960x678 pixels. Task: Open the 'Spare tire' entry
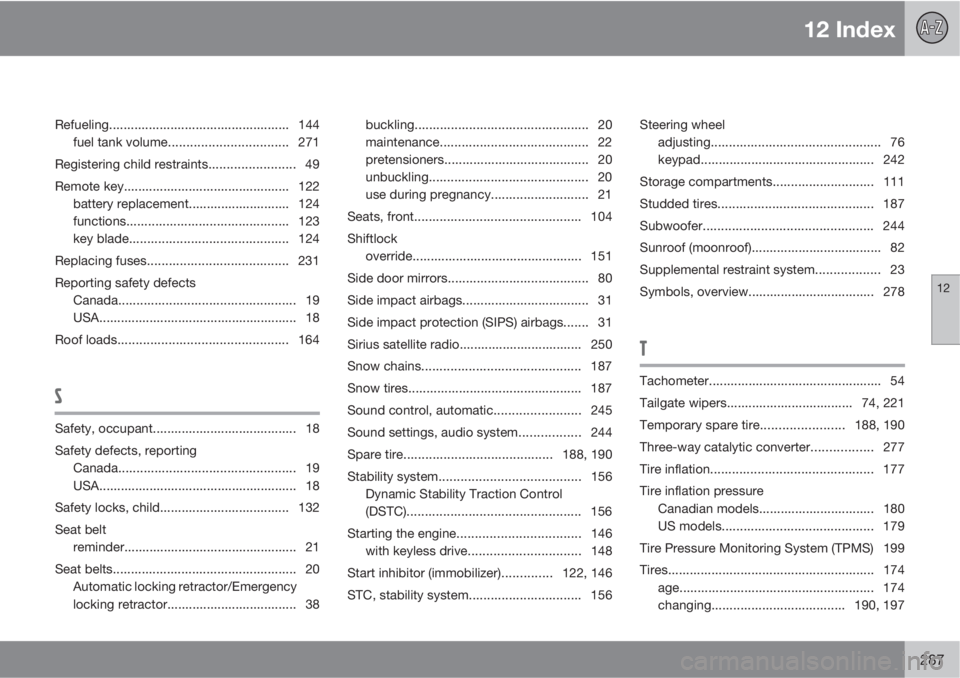click(x=479, y=454)
